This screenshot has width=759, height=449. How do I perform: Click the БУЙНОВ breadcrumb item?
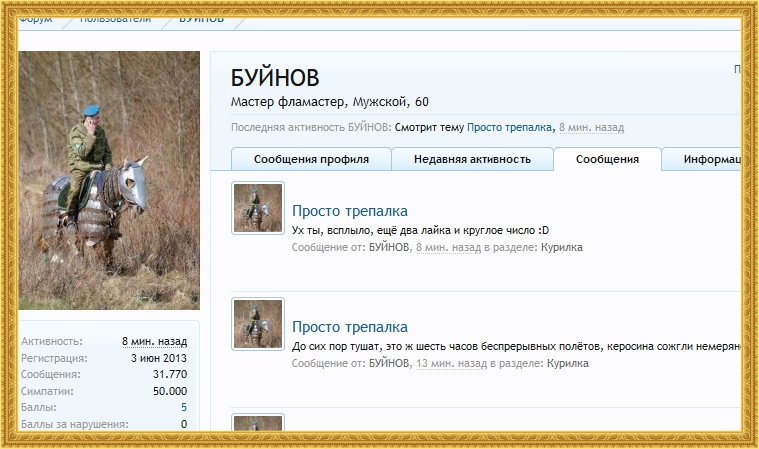[201, 18]
